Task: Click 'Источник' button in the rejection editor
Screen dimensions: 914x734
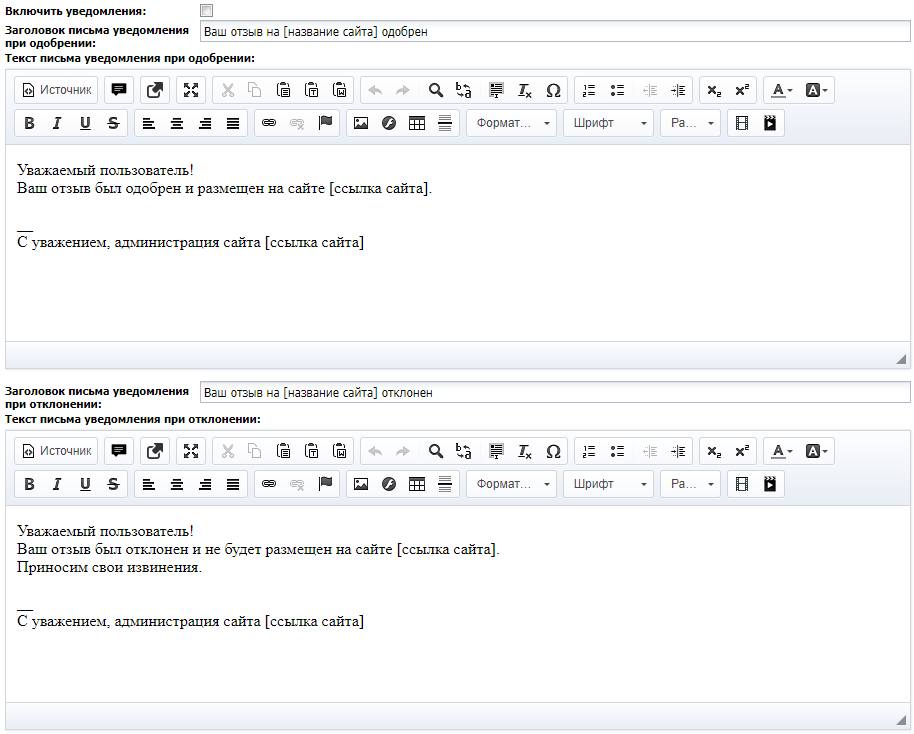Action: point(57,451)
